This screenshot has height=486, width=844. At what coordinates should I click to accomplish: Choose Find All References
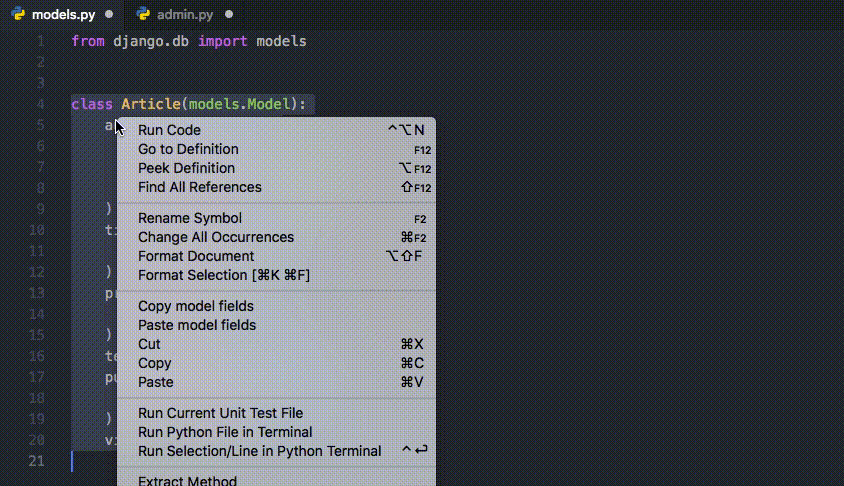[276, 187]
